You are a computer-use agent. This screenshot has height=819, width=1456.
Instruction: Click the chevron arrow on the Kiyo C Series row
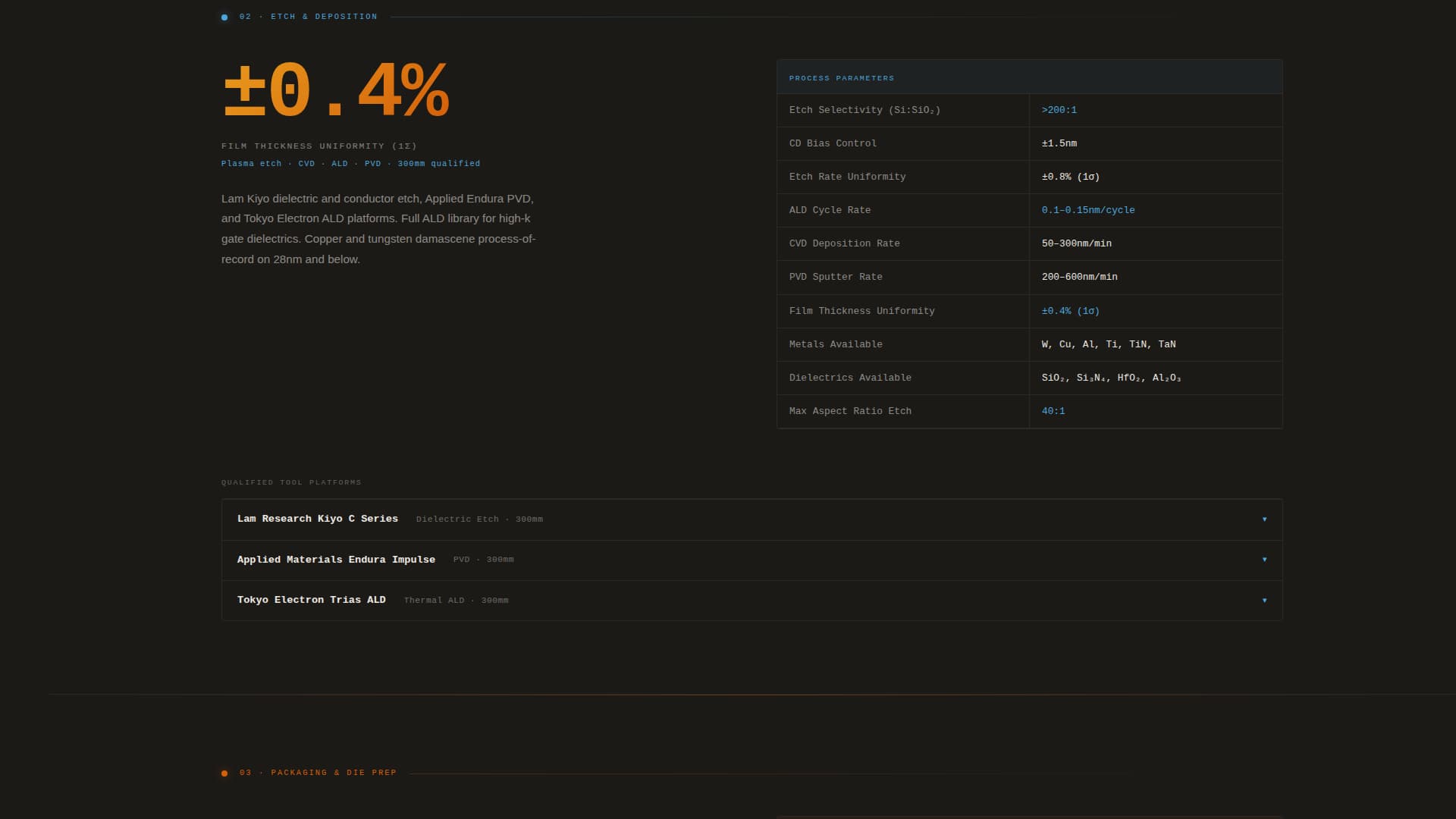click(x=1264, y=519)
